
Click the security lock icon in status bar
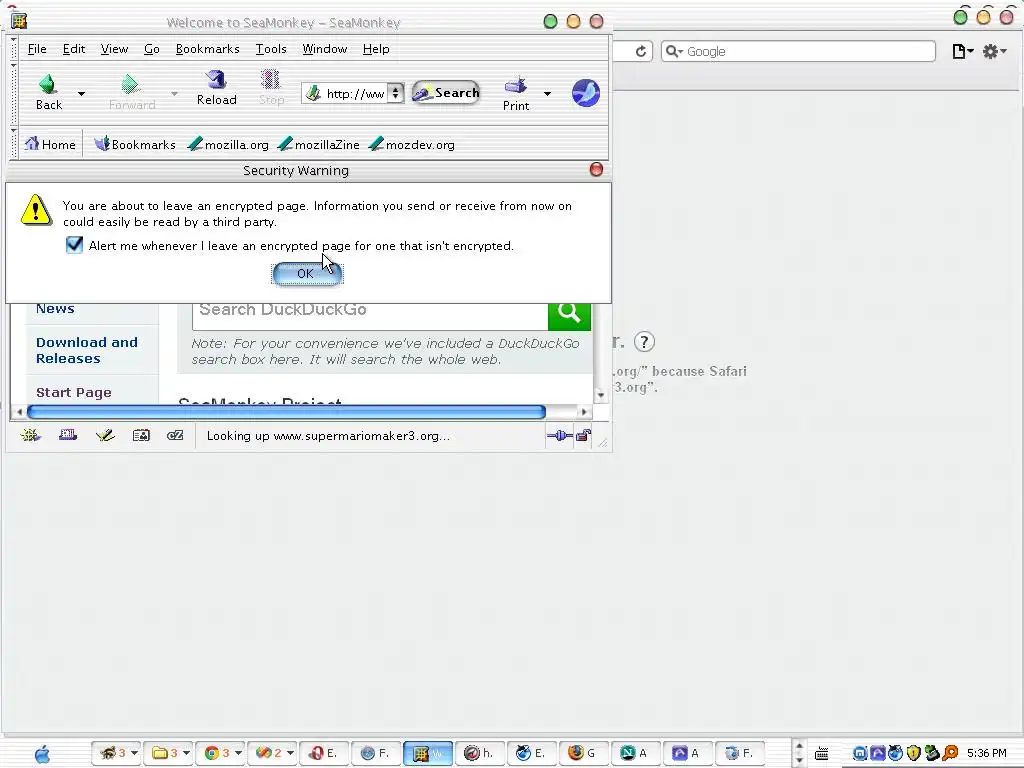pos(583,436)
